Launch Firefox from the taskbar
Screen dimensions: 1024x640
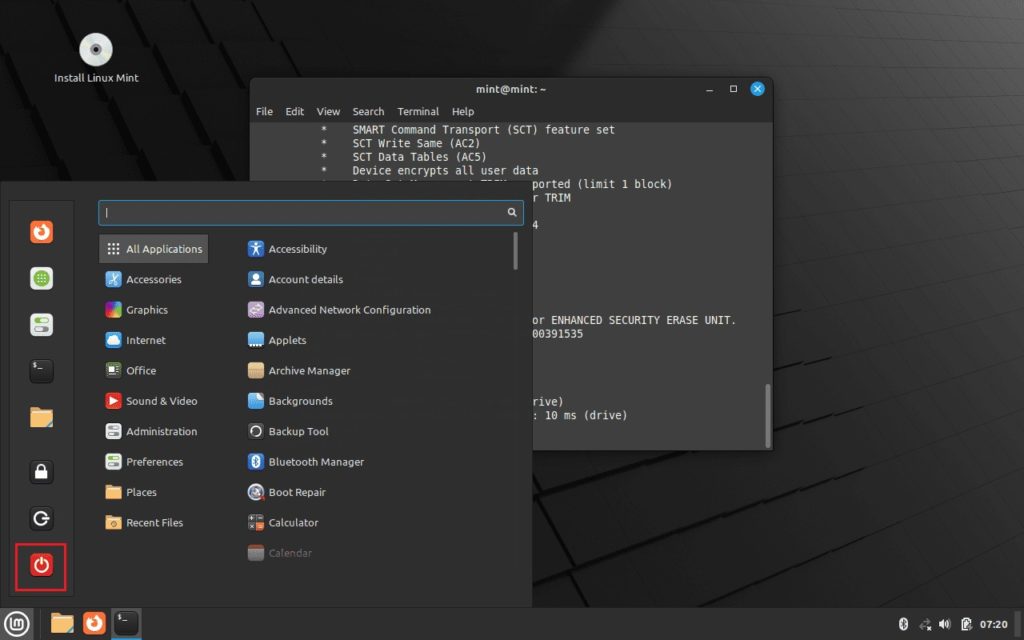(94, 624)
